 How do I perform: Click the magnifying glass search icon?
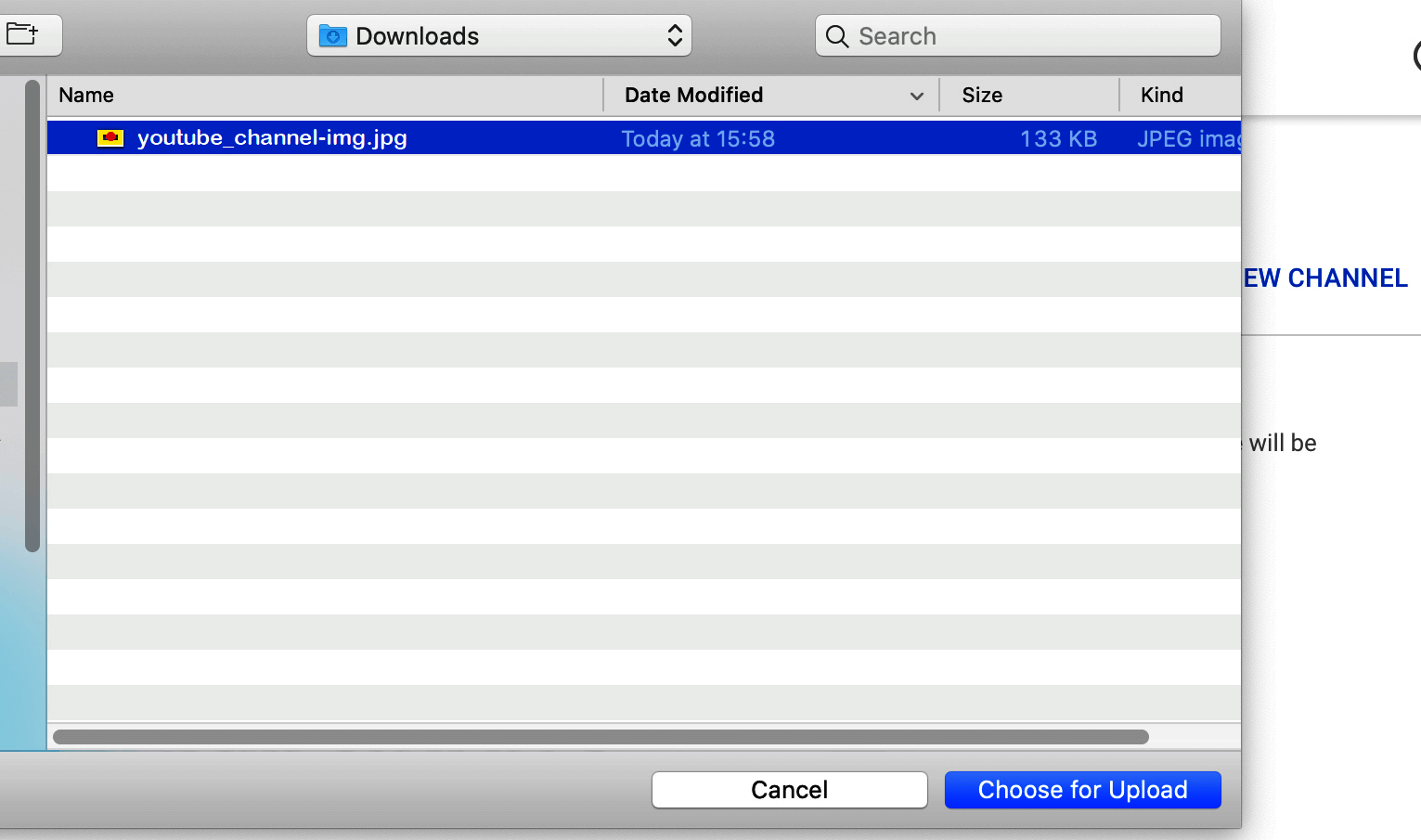(837, 36)
